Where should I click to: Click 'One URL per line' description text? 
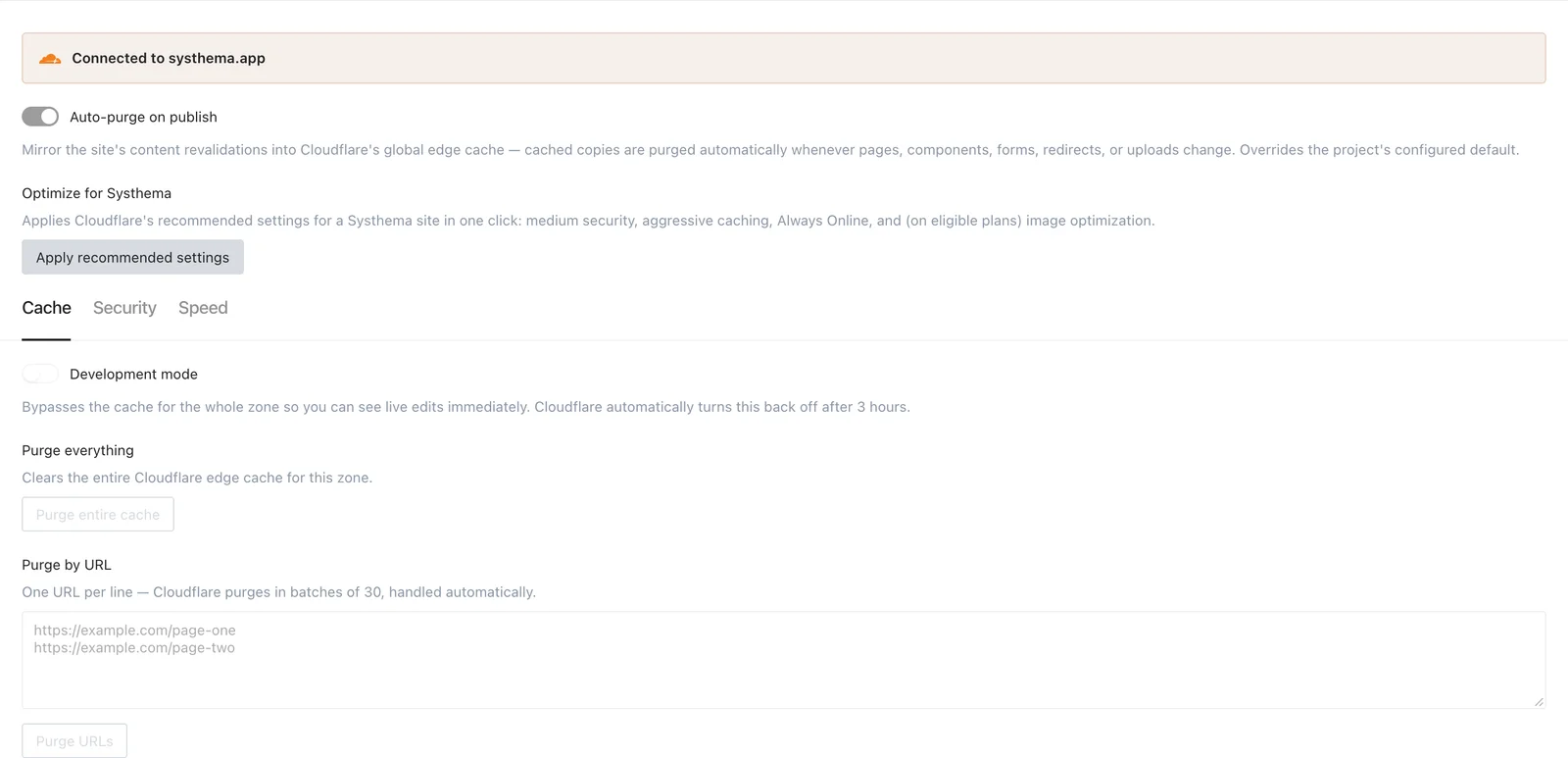pos(278,592)
